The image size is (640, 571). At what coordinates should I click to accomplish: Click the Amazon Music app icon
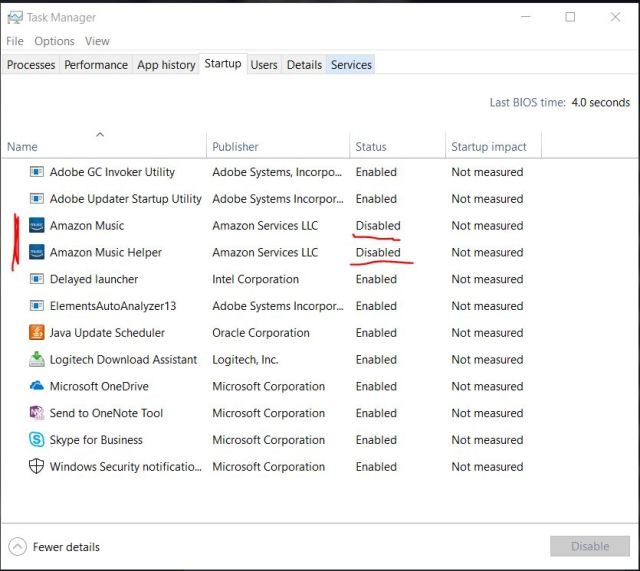[x=37, y=226]
